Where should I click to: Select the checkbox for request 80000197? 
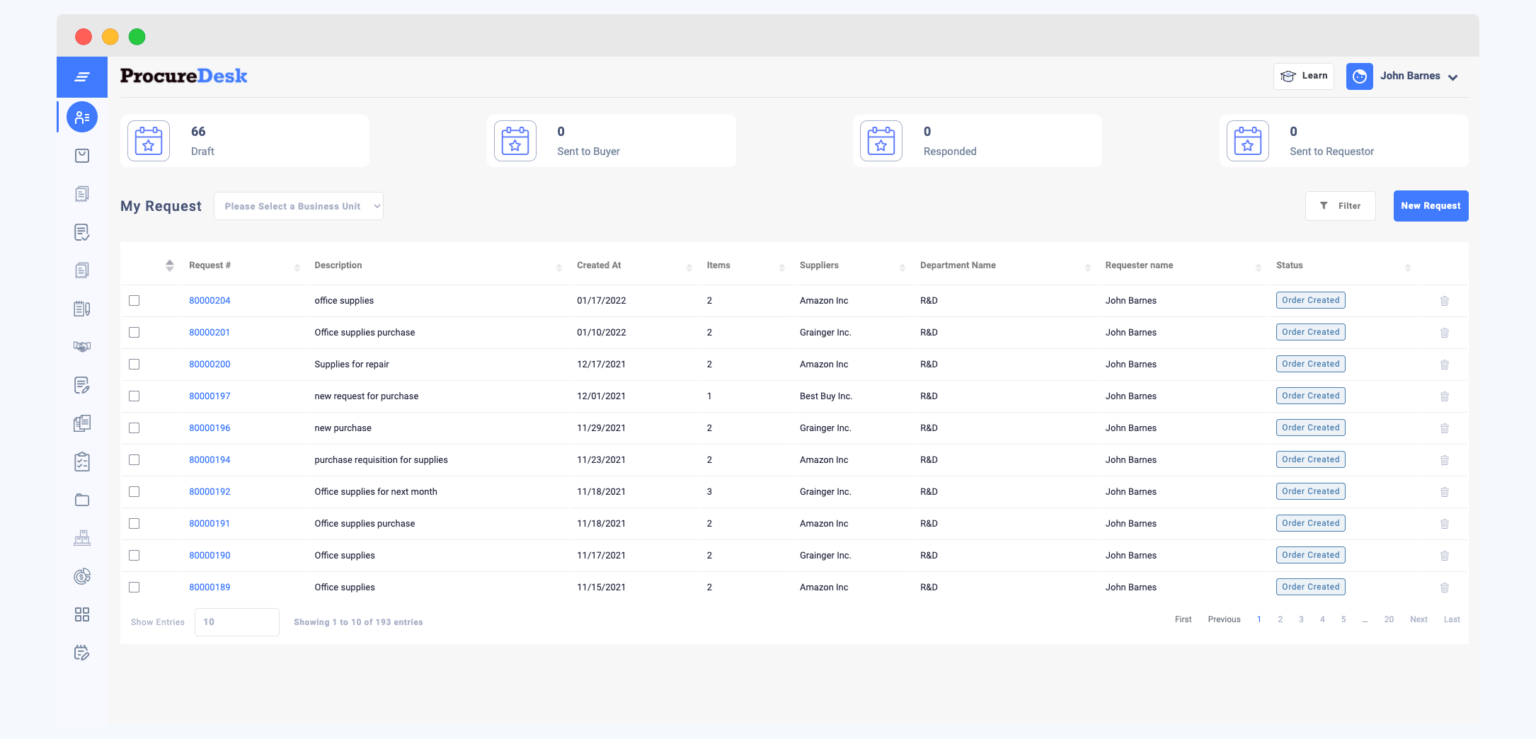click(134, 396)
